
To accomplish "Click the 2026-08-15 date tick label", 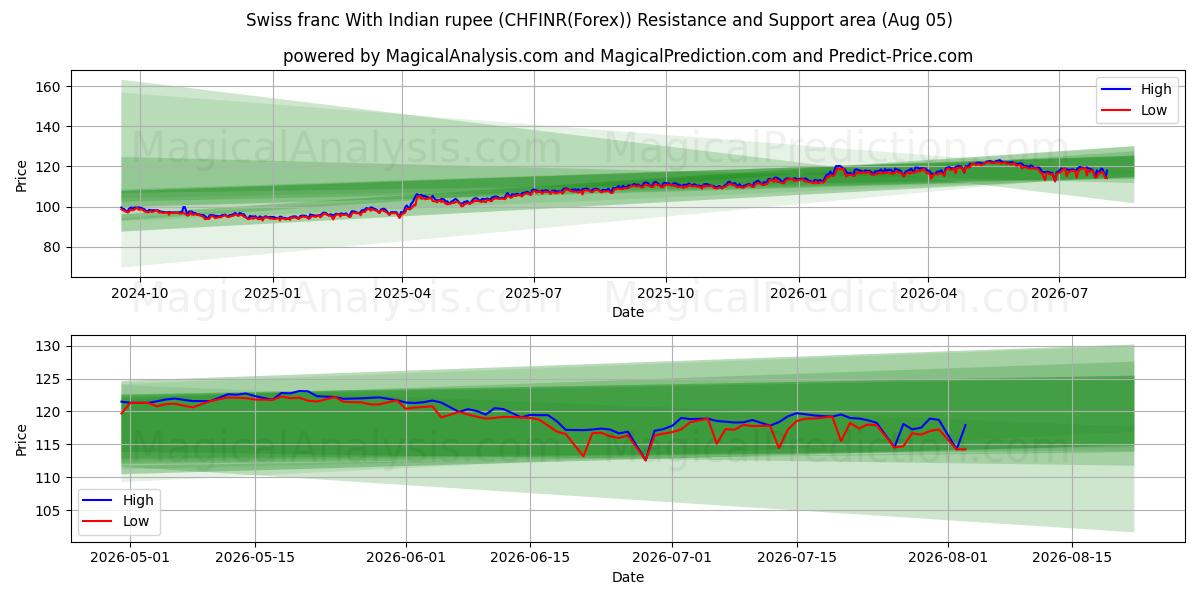I will click(x=1072, y=556).
